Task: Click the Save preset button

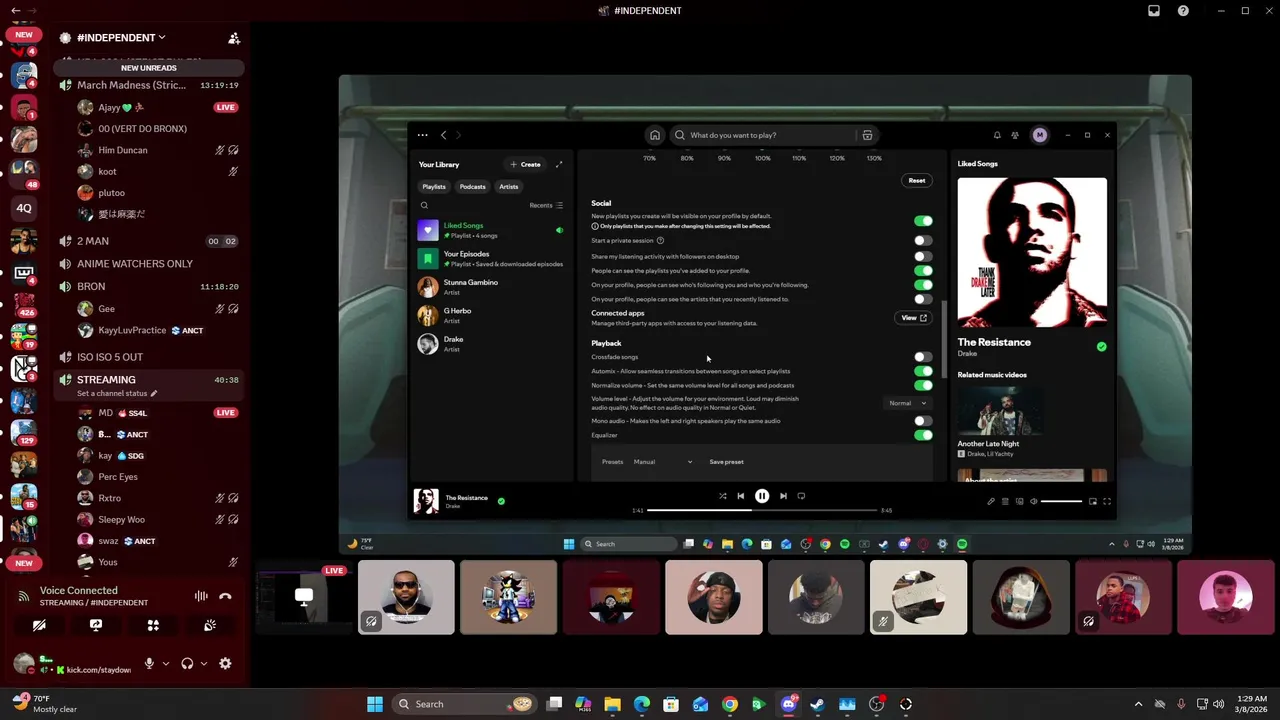Action: point(726,462)
